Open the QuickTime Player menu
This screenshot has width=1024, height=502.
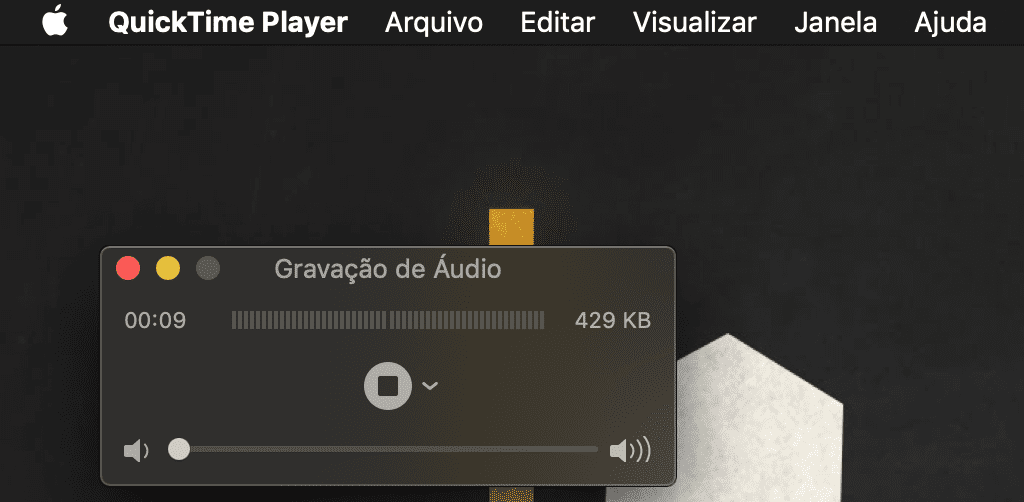click(x=228, y=23)
